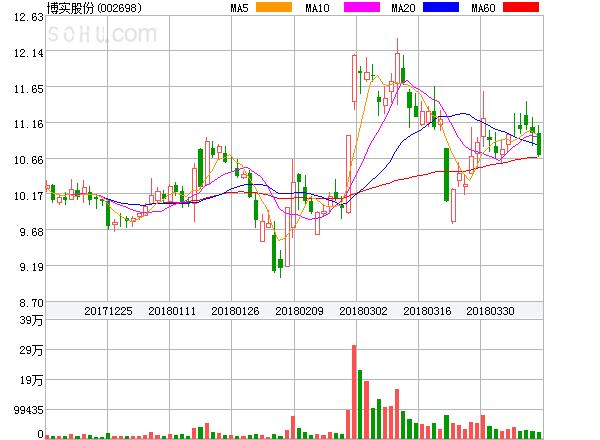Click the tallest red volume bar

354,392
